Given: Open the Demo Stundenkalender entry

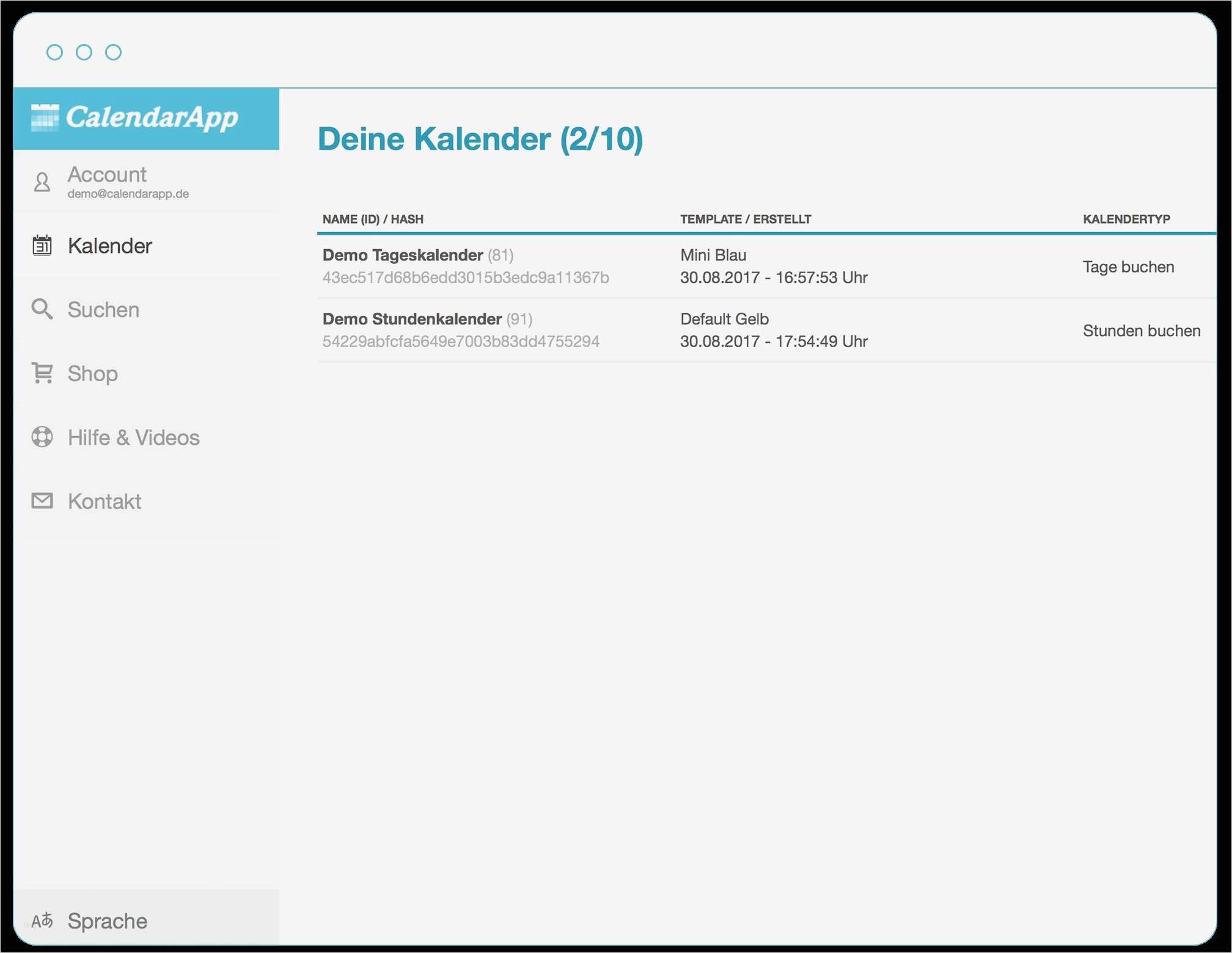Looking at the screenshot, I should (412, 319).
